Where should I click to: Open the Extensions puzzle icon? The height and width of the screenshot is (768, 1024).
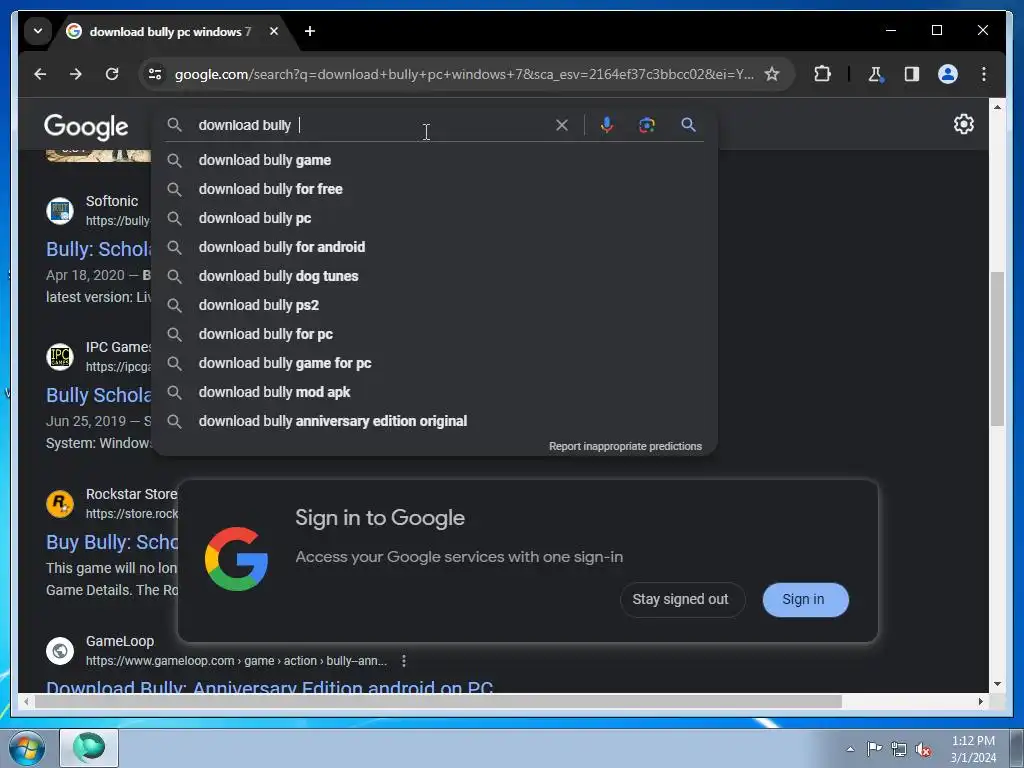[822, 74]
